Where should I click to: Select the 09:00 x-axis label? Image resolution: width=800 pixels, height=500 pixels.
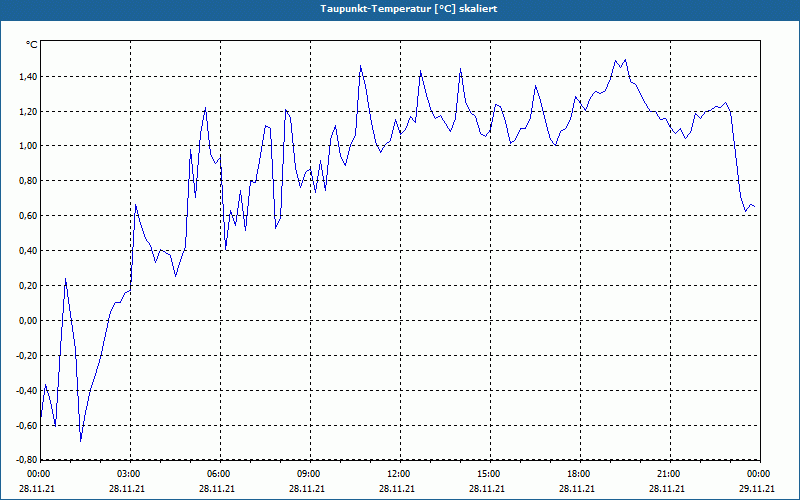point(310,474)
